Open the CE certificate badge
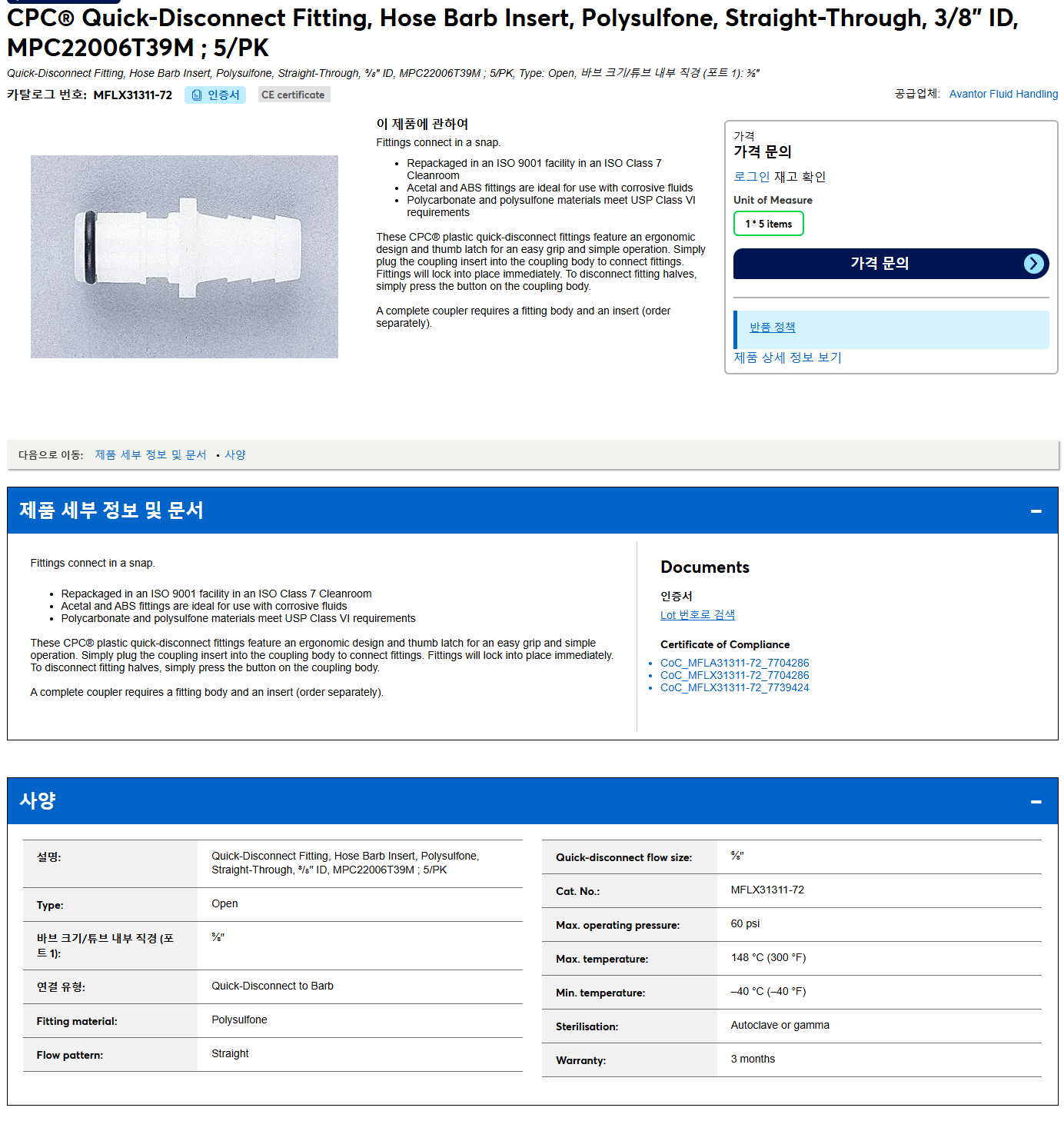The height and width of the screenshot is (1121, 1064). point(293,95)
